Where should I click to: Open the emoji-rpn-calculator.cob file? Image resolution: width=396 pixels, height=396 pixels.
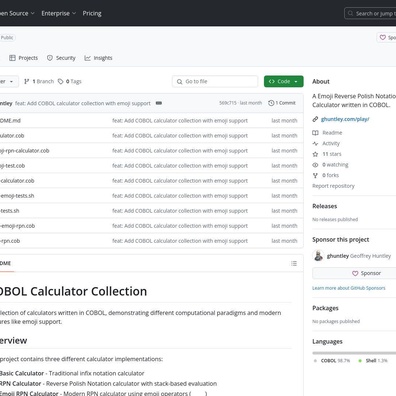pos(24,151)
